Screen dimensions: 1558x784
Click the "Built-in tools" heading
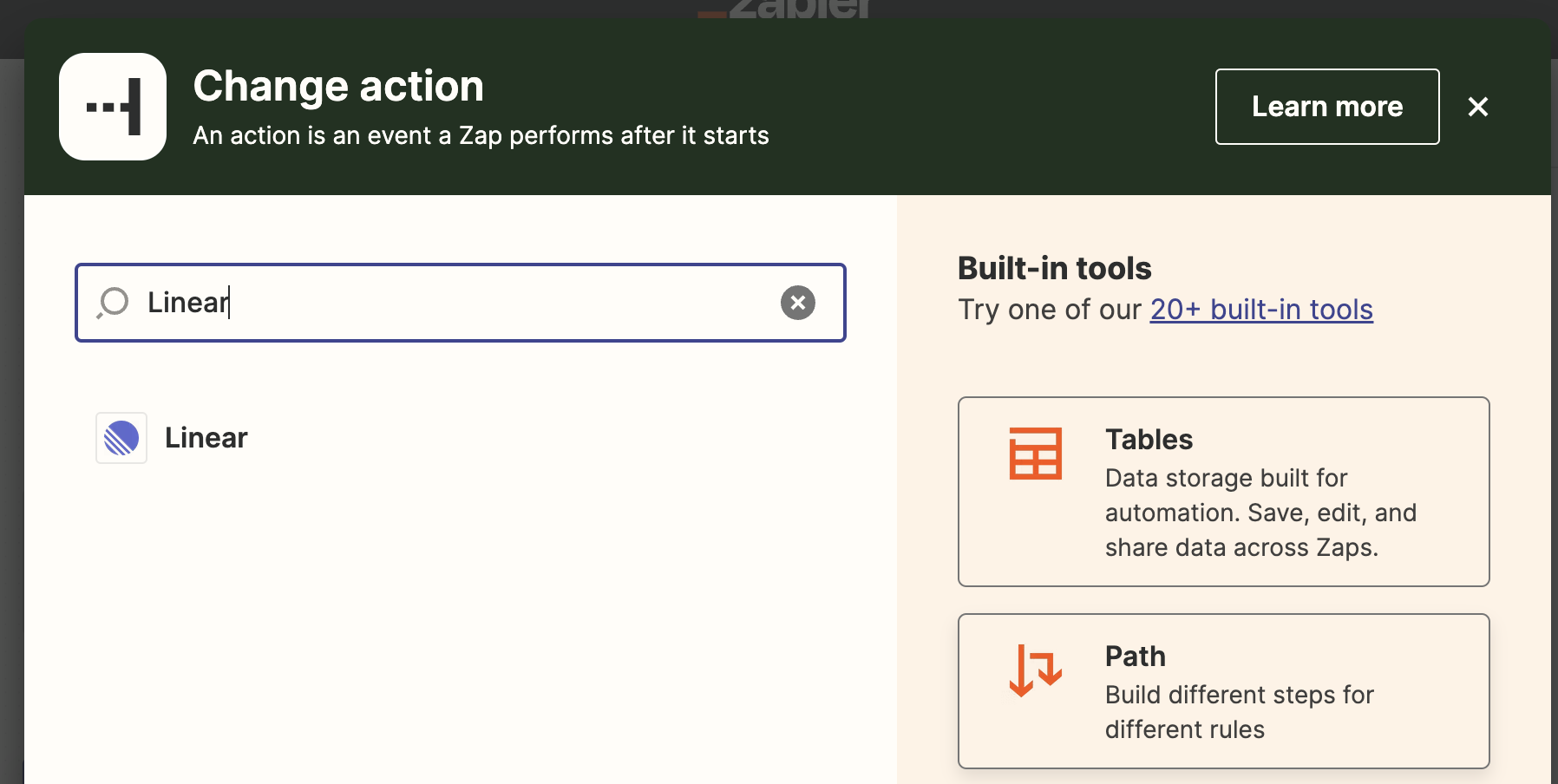[x=1054, y=269]
